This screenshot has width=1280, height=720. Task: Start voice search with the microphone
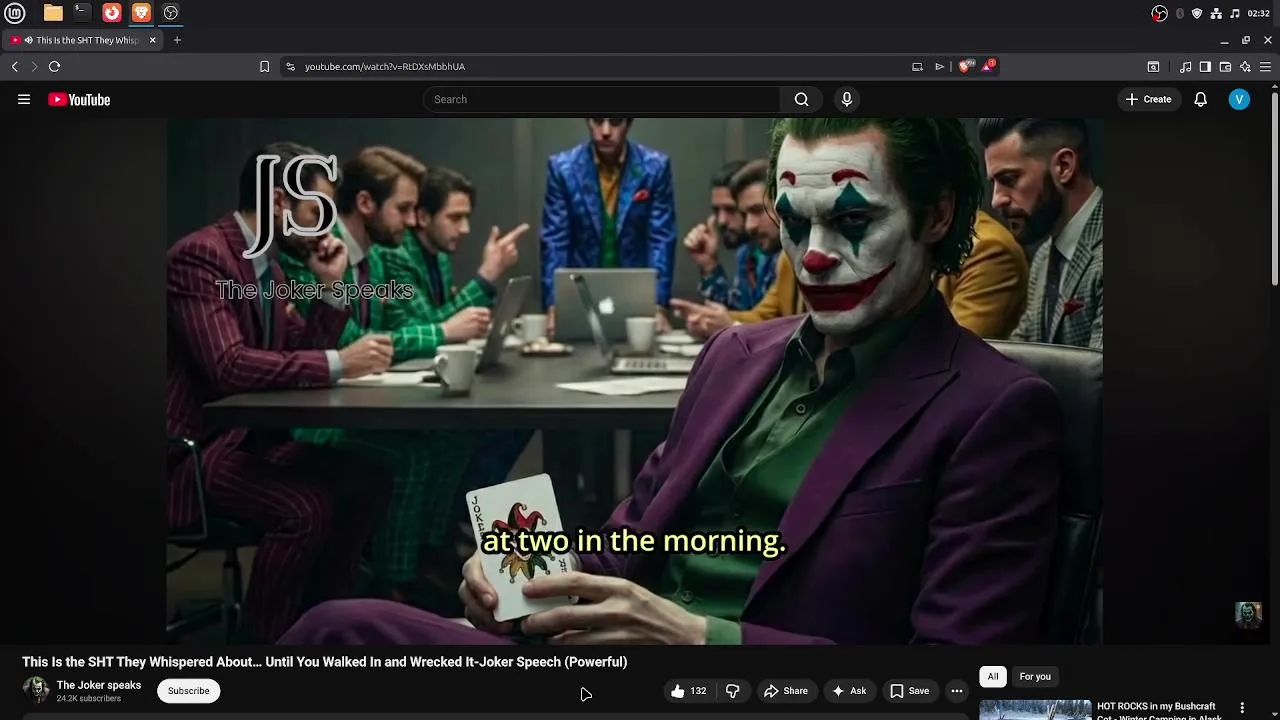point(847,99)
